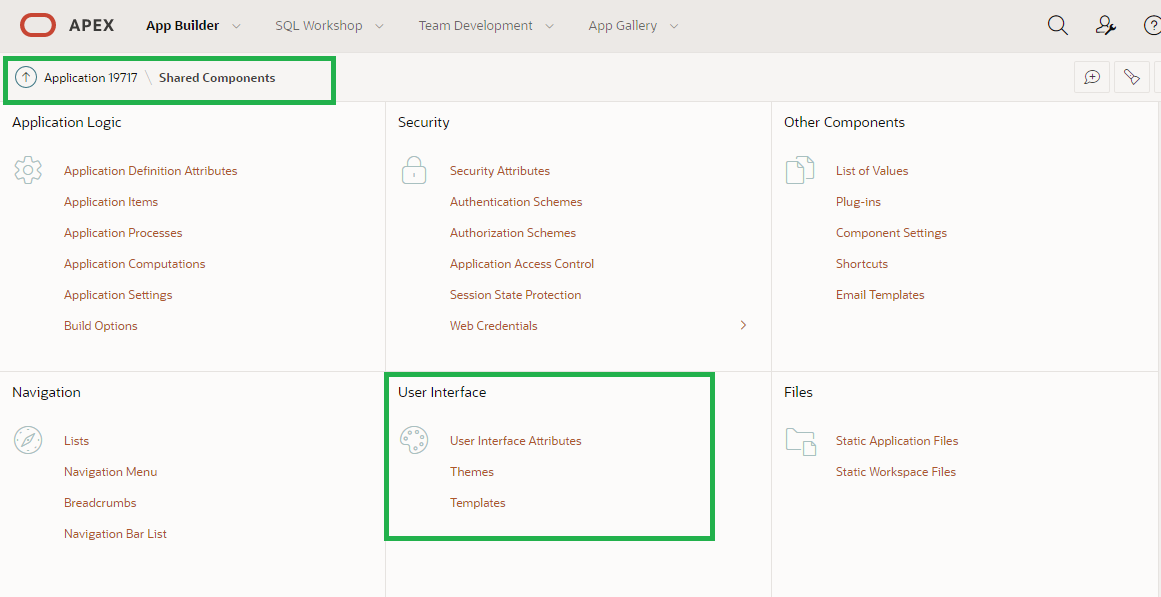This screenshot has height=597, width=1161.
Task: Click the administration user-wrench icon
Action: (1104, 25)
